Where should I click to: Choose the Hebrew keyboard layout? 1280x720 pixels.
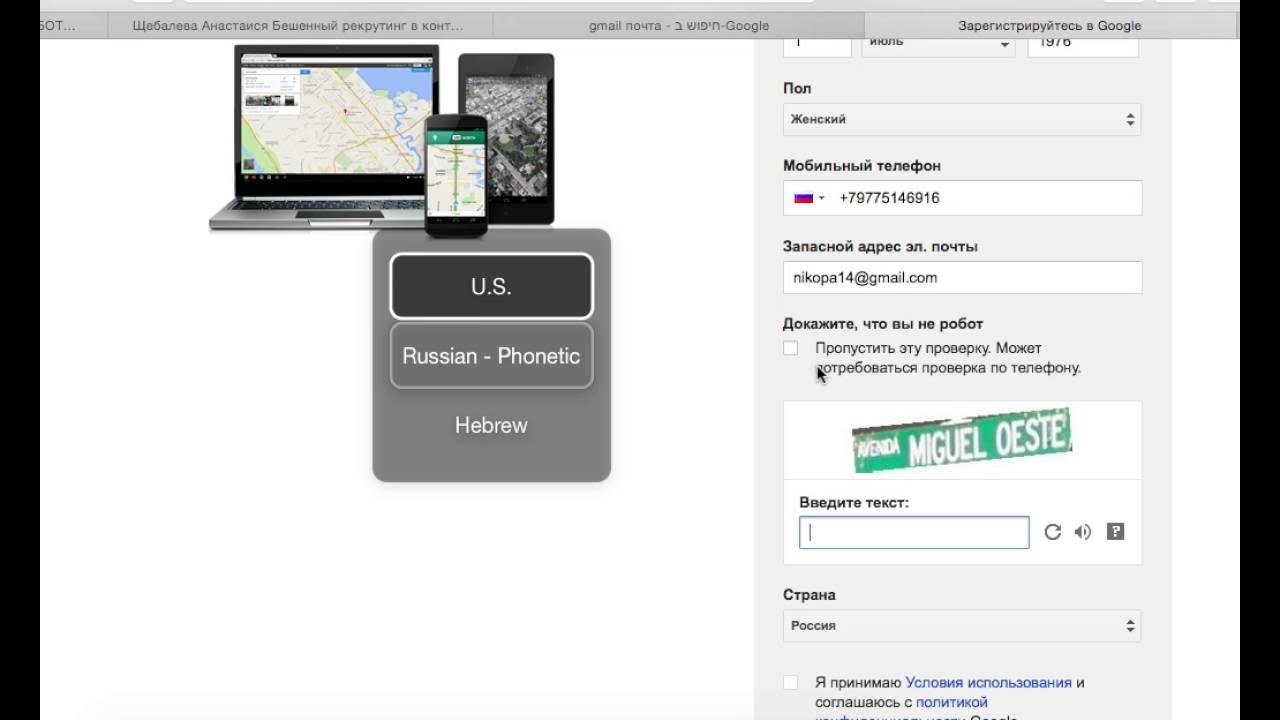491,425
